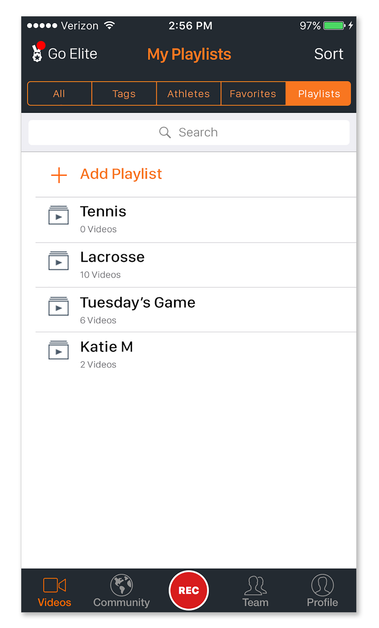Select the Playlists tab

pyautogui.click(x=319, y=94)
